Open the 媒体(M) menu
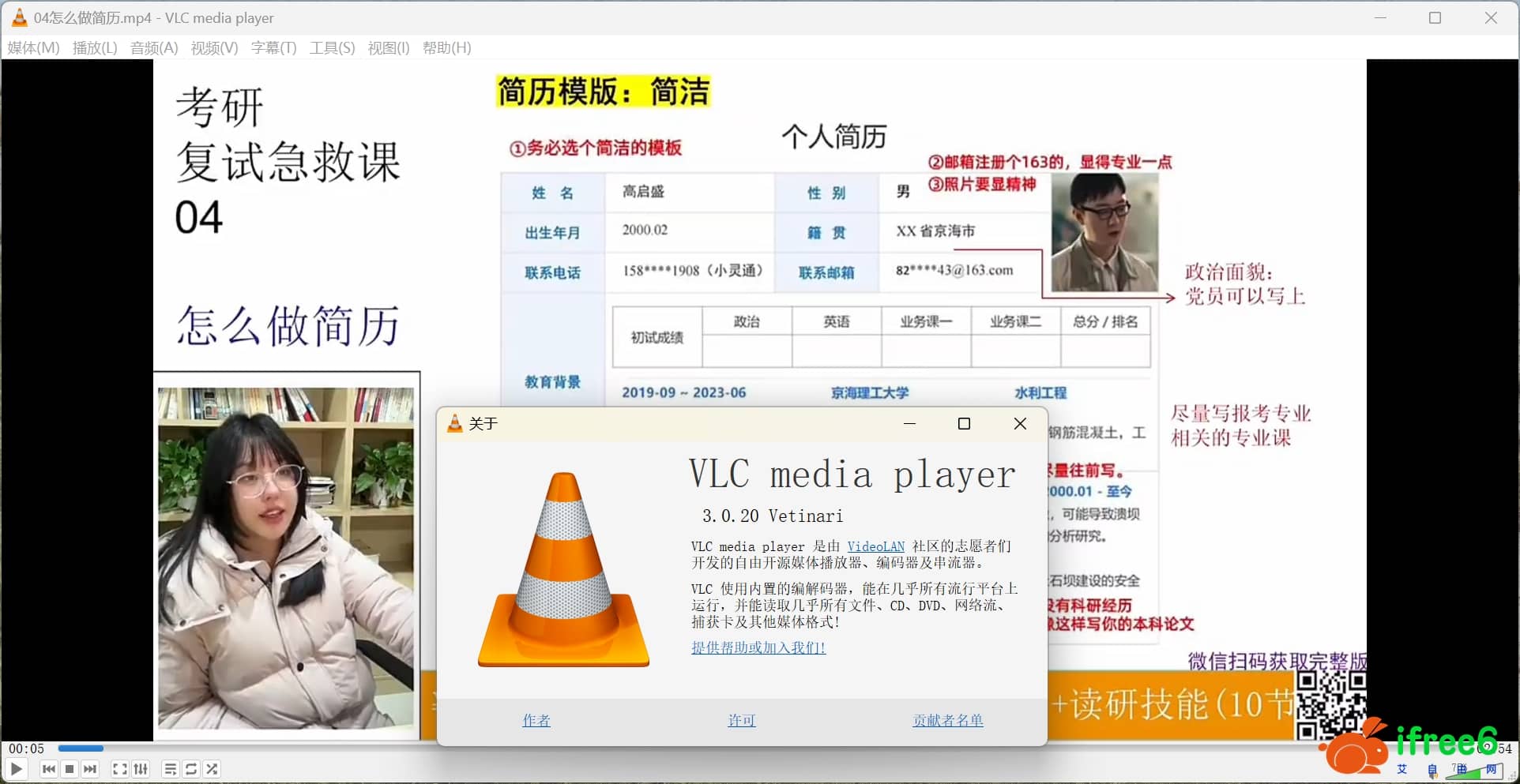Screen dimensions: 1520x784 pos(33,48)
